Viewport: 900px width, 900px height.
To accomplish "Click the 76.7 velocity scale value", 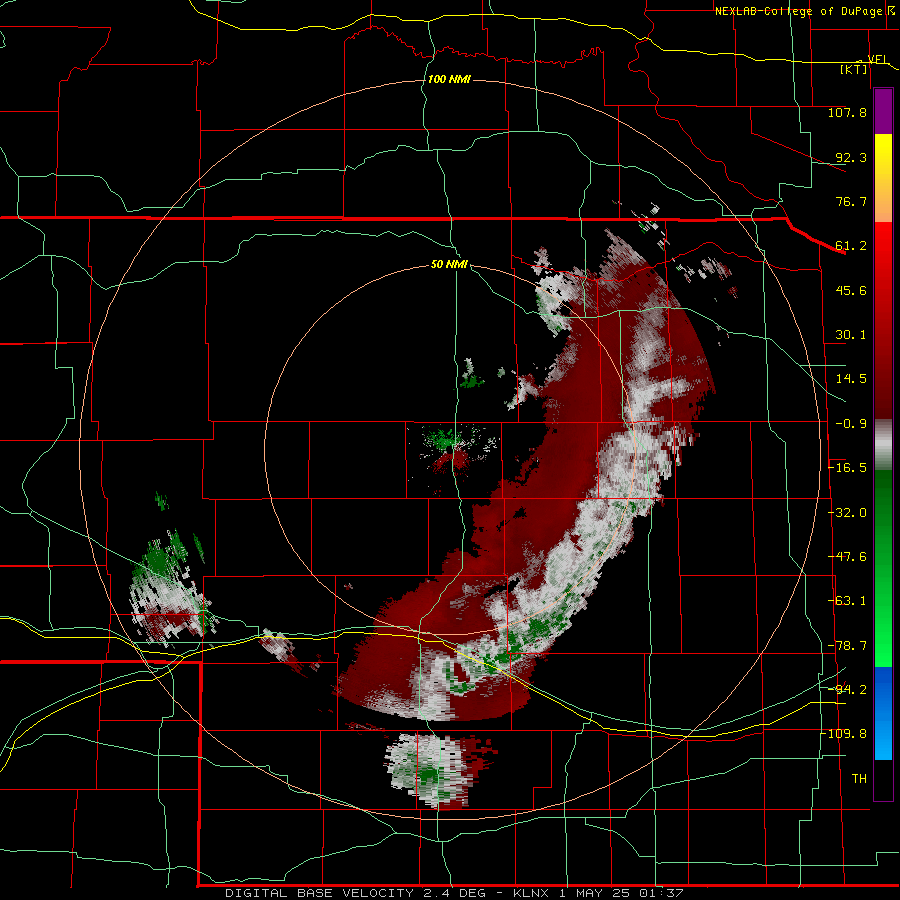I will tap(851, 201).
